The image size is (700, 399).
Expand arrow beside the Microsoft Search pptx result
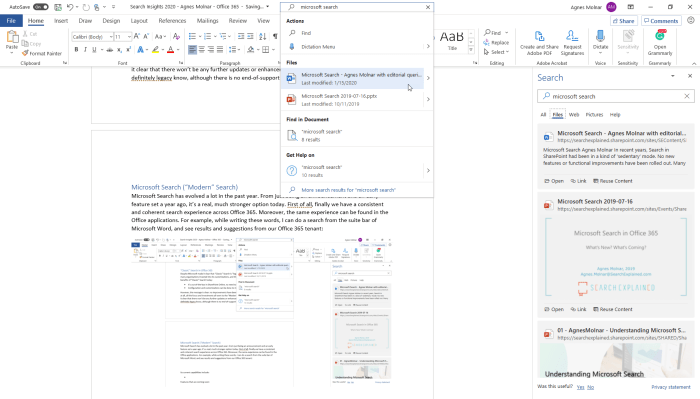pos(428,99)
